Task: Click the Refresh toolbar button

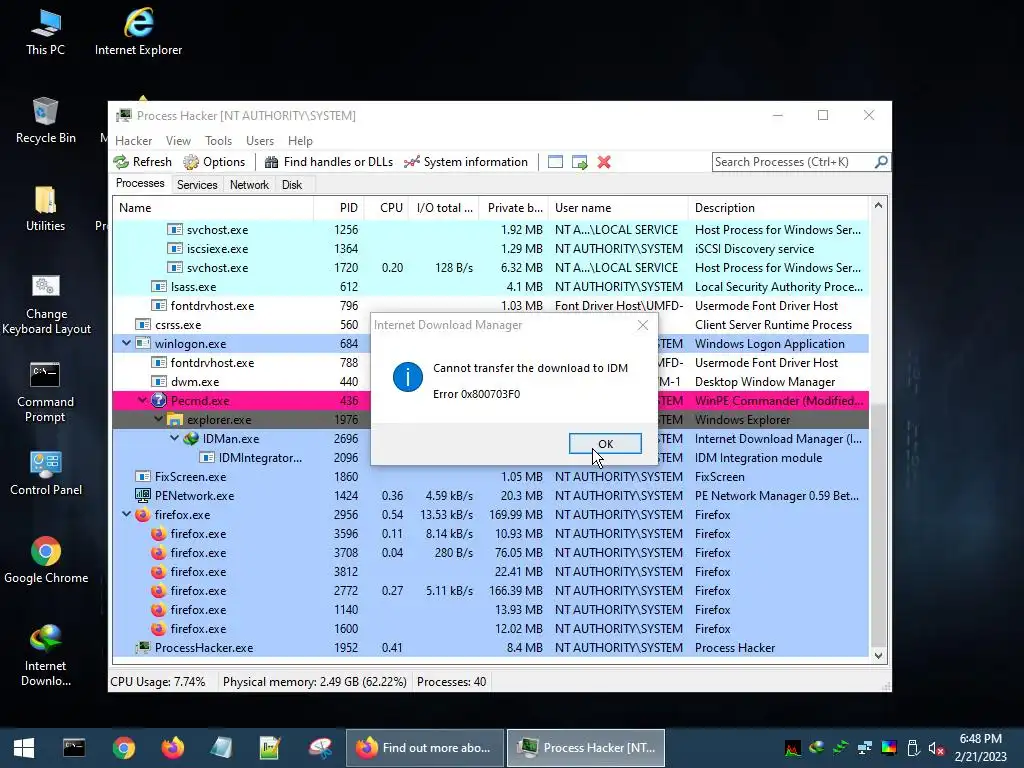Action: pyautogui.click(x=142, y=162)
